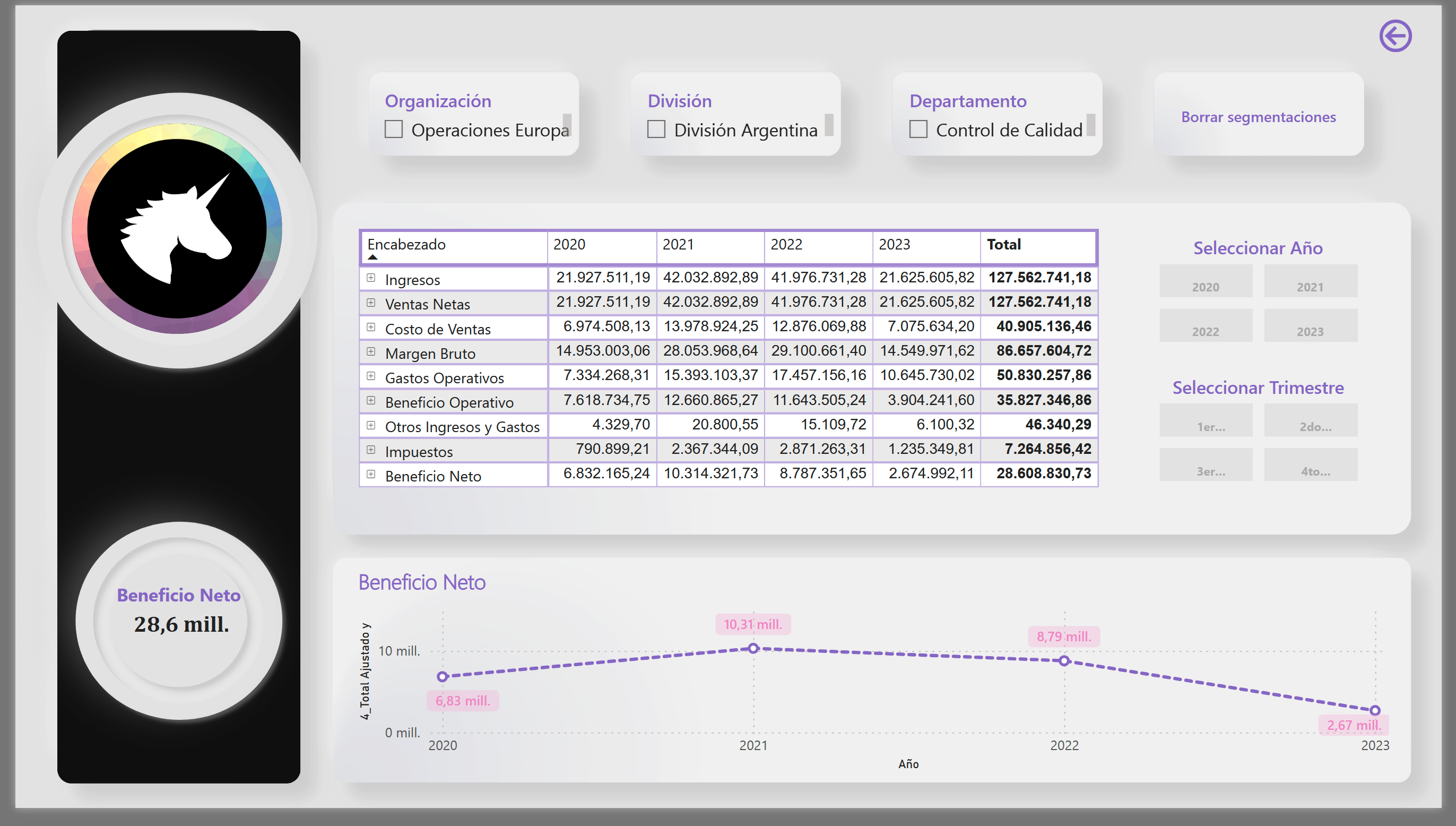Click plus icon beside Beneficio Operativo
The width and height of the screenshot is (1456, 826).
(371, 400)
